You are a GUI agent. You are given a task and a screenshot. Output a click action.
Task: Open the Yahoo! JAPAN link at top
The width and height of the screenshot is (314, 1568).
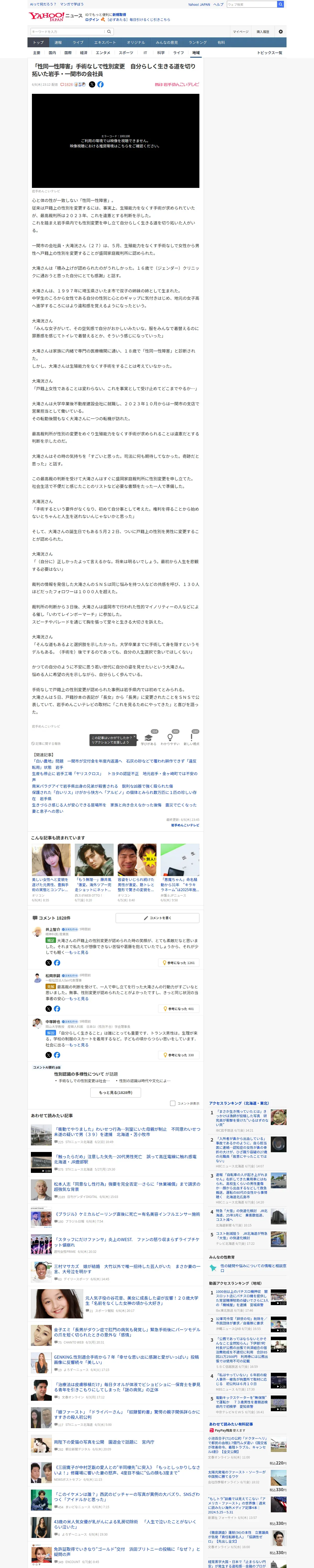pyautogui.click(x=199, y=4)
